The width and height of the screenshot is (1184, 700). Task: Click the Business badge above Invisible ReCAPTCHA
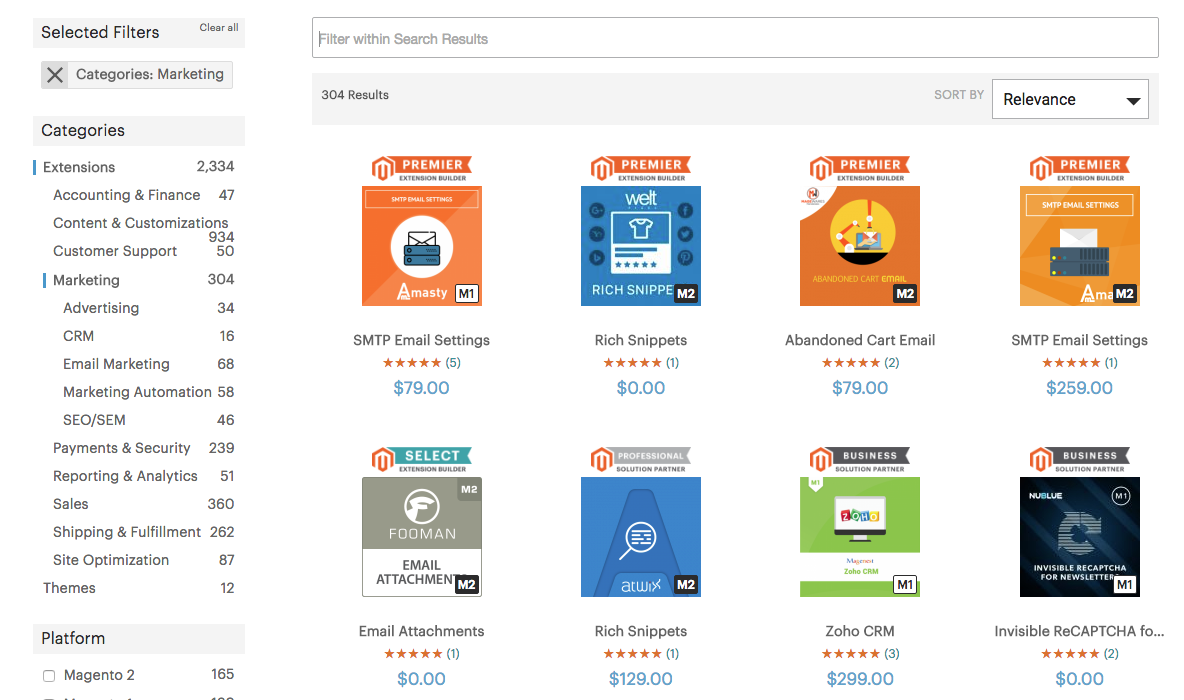point(1079,460)
